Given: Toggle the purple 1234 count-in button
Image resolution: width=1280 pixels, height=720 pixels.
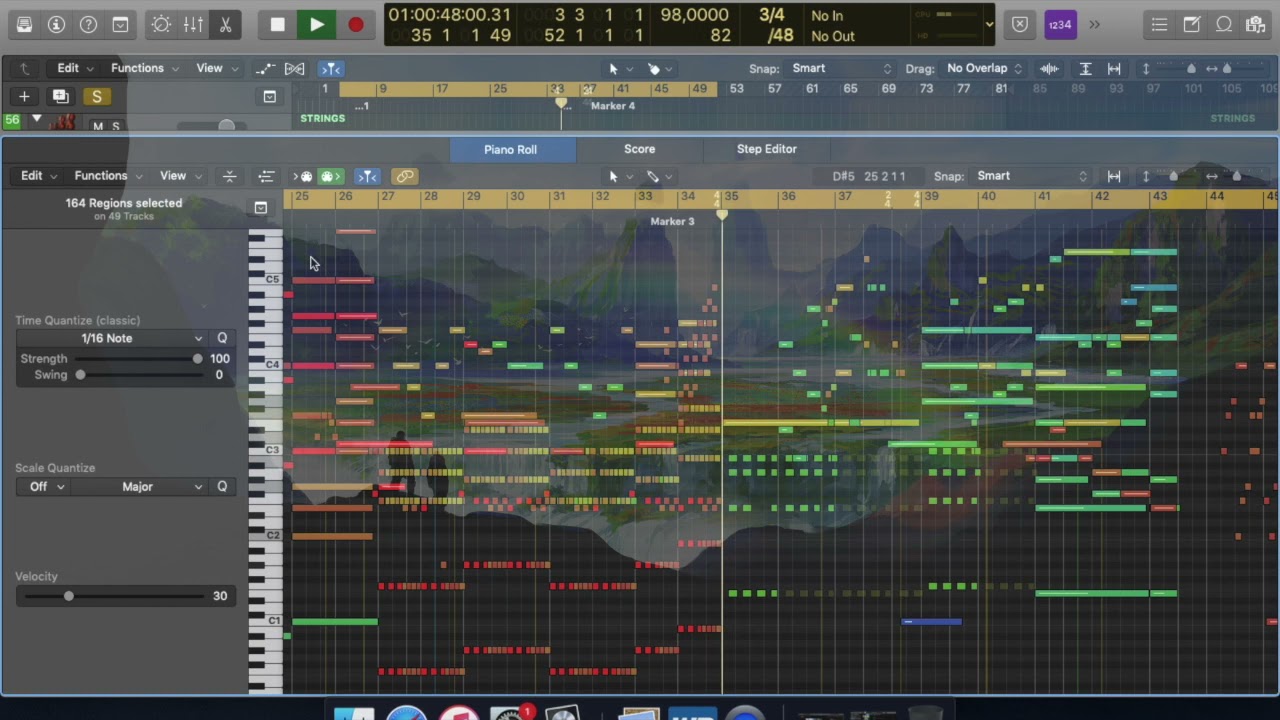Looking at the screenshot, I should pos(1060,24).
